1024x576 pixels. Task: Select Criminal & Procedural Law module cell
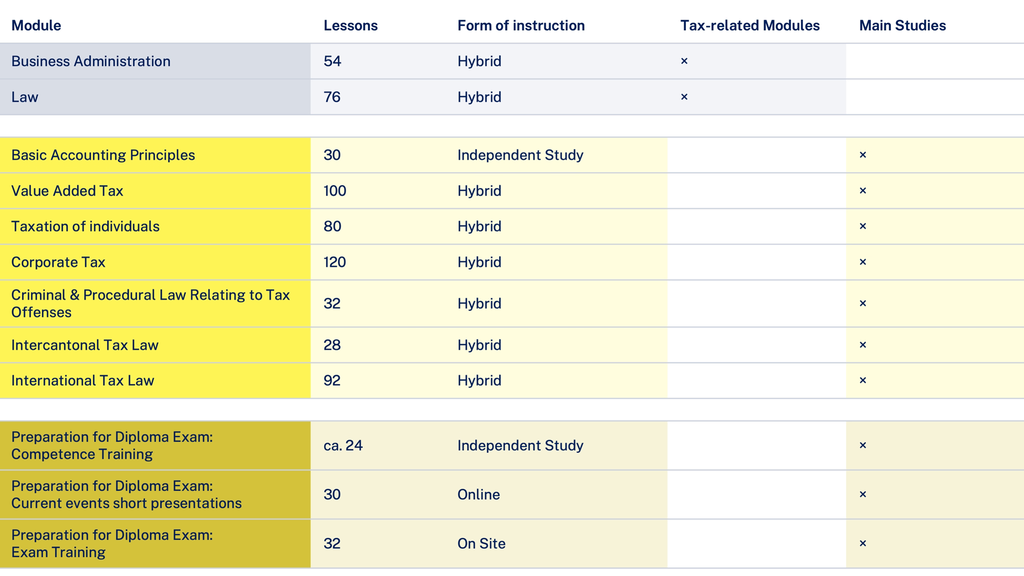pos(150,303)
